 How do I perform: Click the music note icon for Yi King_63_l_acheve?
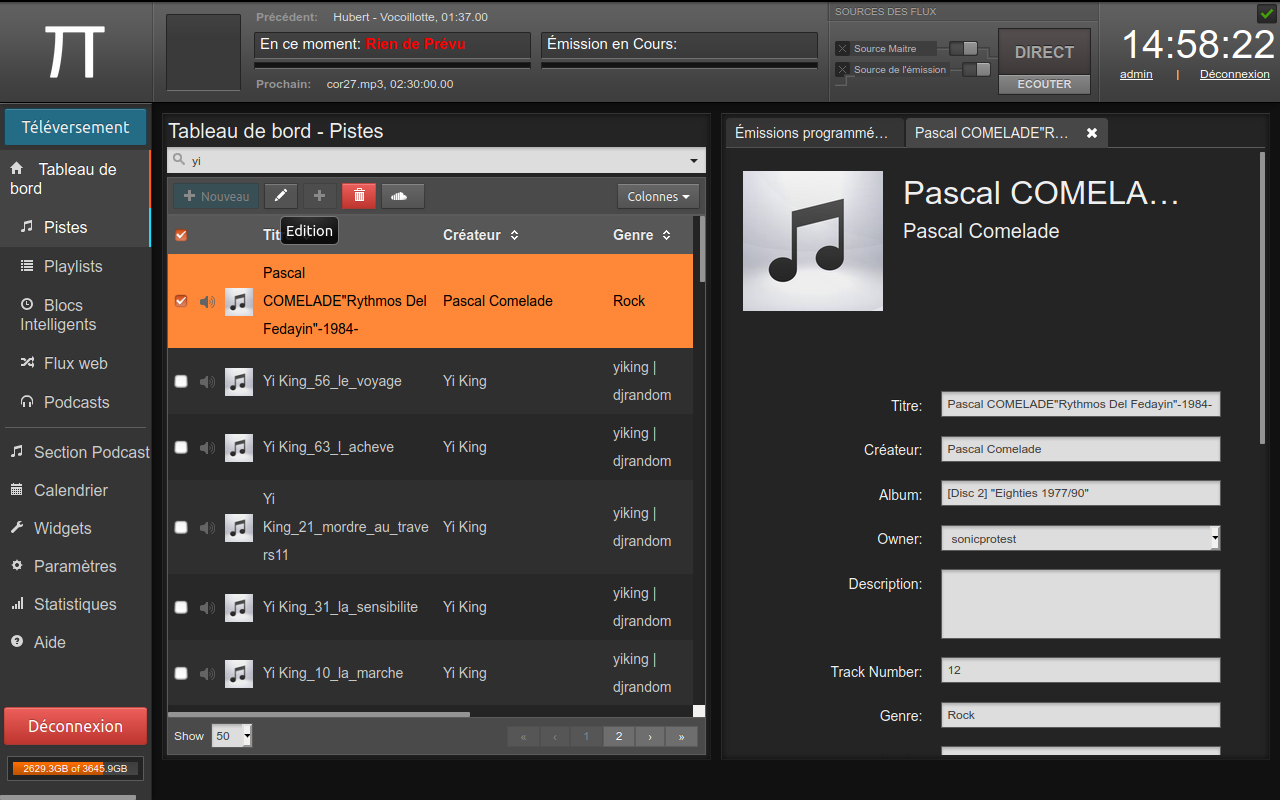(x=238, y=447)
